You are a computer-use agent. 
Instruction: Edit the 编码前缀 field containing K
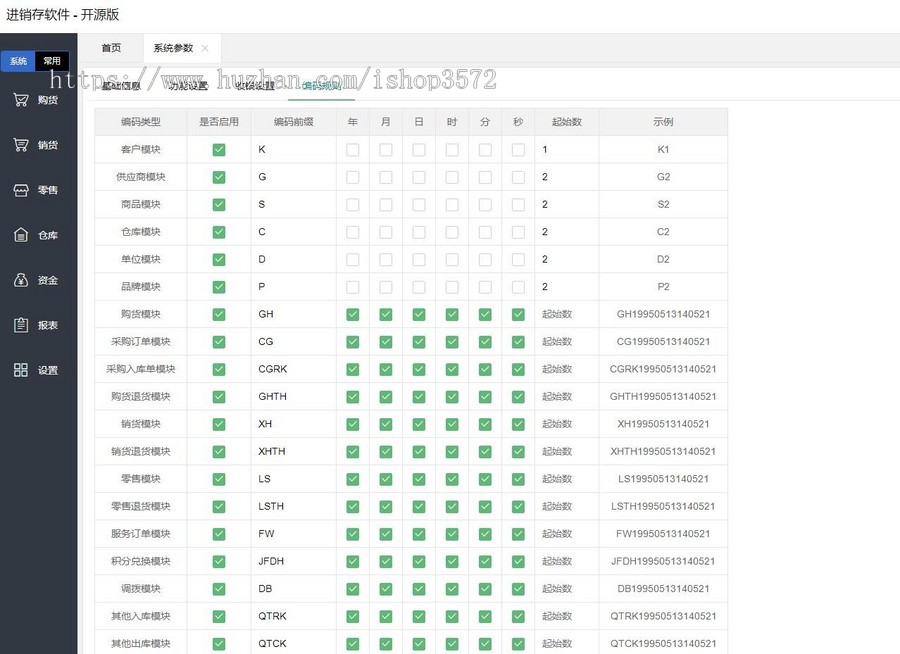[293, 149]
